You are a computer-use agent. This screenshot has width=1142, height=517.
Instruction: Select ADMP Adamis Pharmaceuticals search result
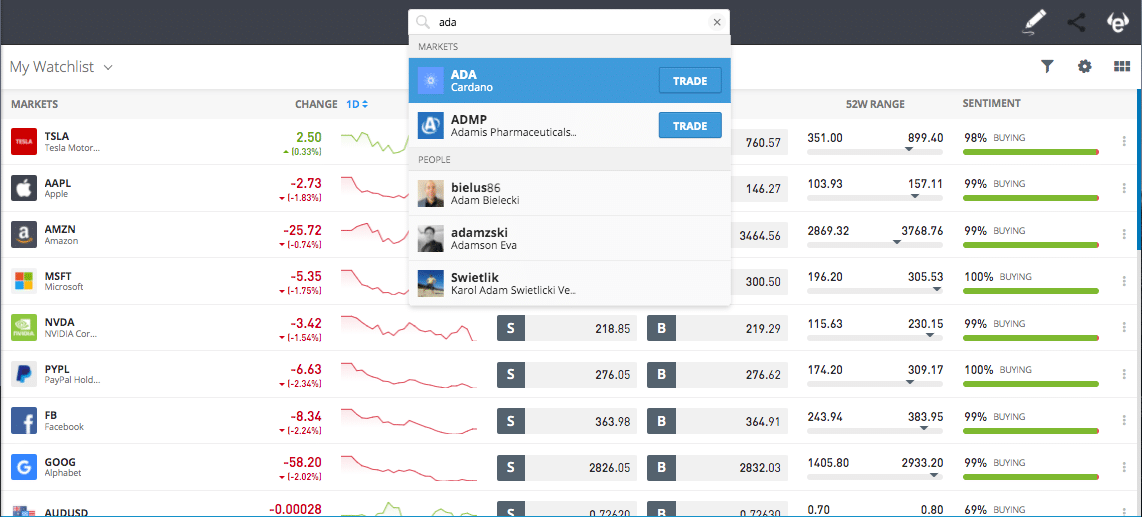[x=570, y=125]
